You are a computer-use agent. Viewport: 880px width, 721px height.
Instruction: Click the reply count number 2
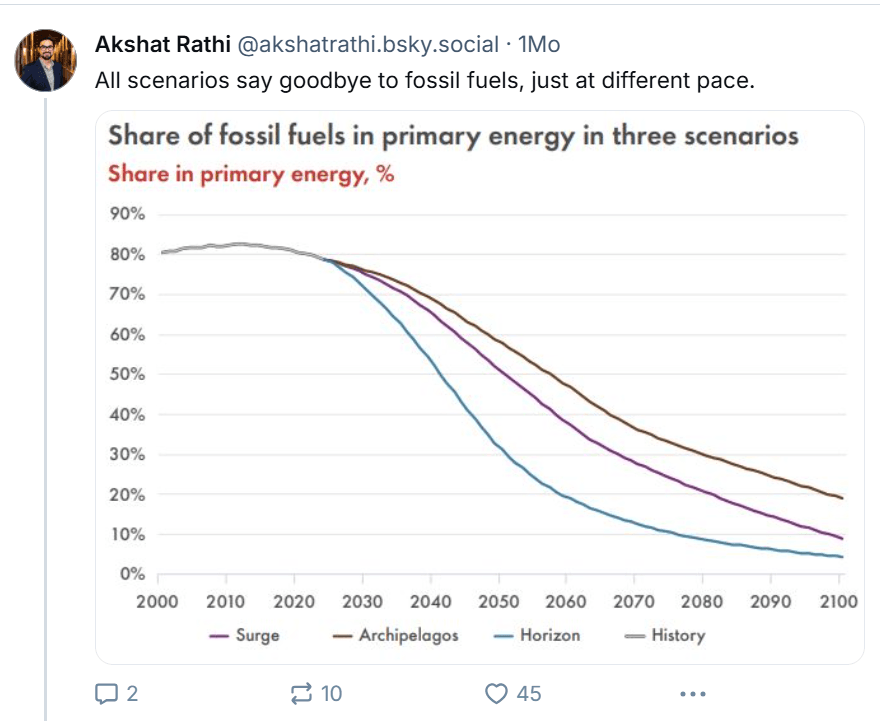pyautogui.click(x=133, y=693)
